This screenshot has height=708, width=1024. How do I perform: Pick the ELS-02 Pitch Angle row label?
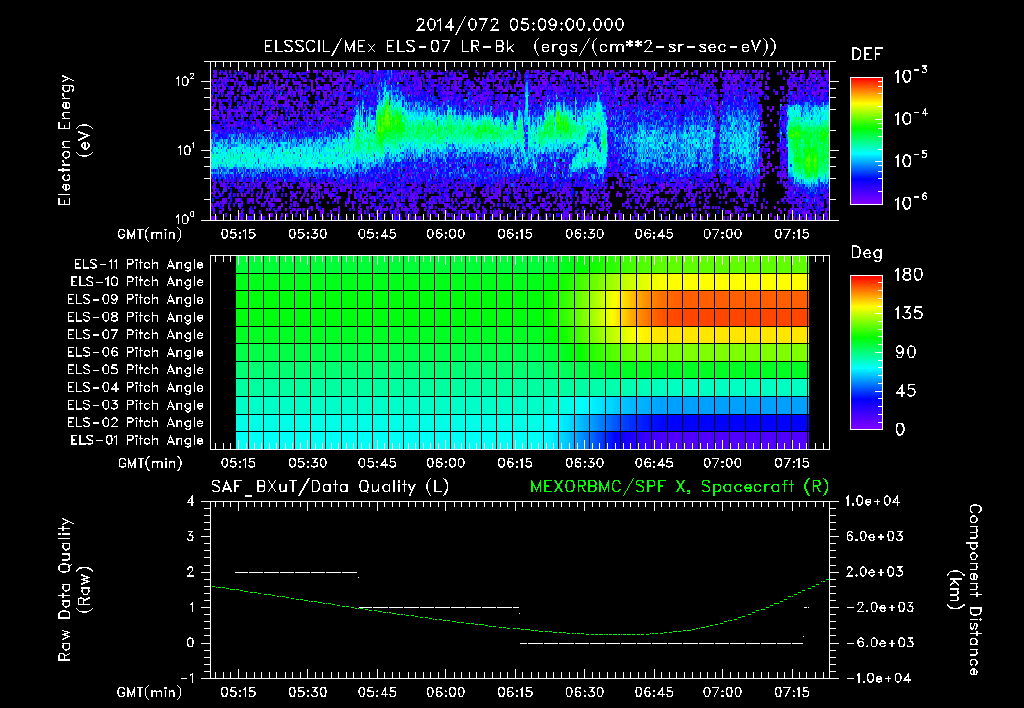pos(136,423)
